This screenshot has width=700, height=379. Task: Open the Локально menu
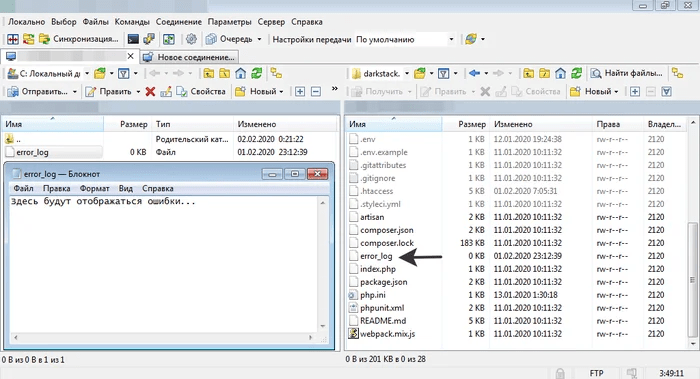tap(26, 21)
